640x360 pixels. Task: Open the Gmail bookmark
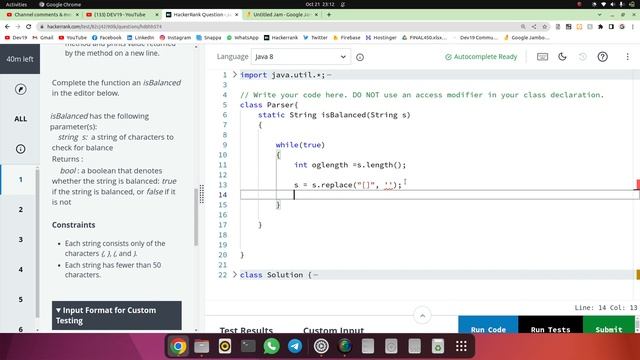pyautogui.click(x=43, y=38)
